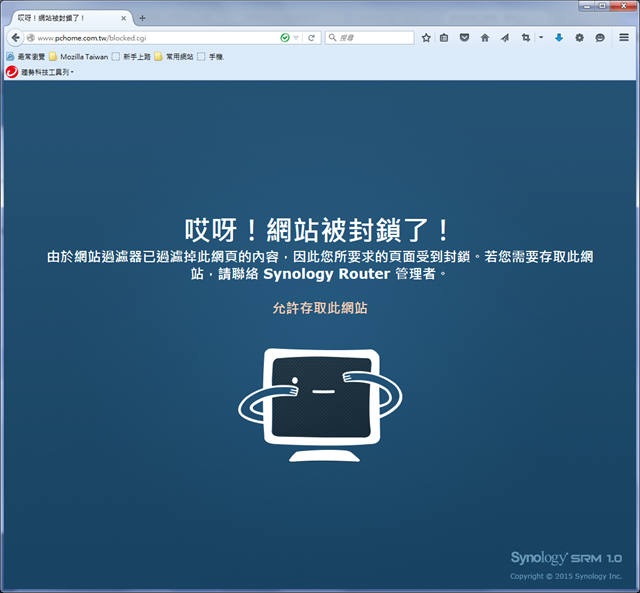
Task: Open a new tab with plus button
Action: point(142,18)
